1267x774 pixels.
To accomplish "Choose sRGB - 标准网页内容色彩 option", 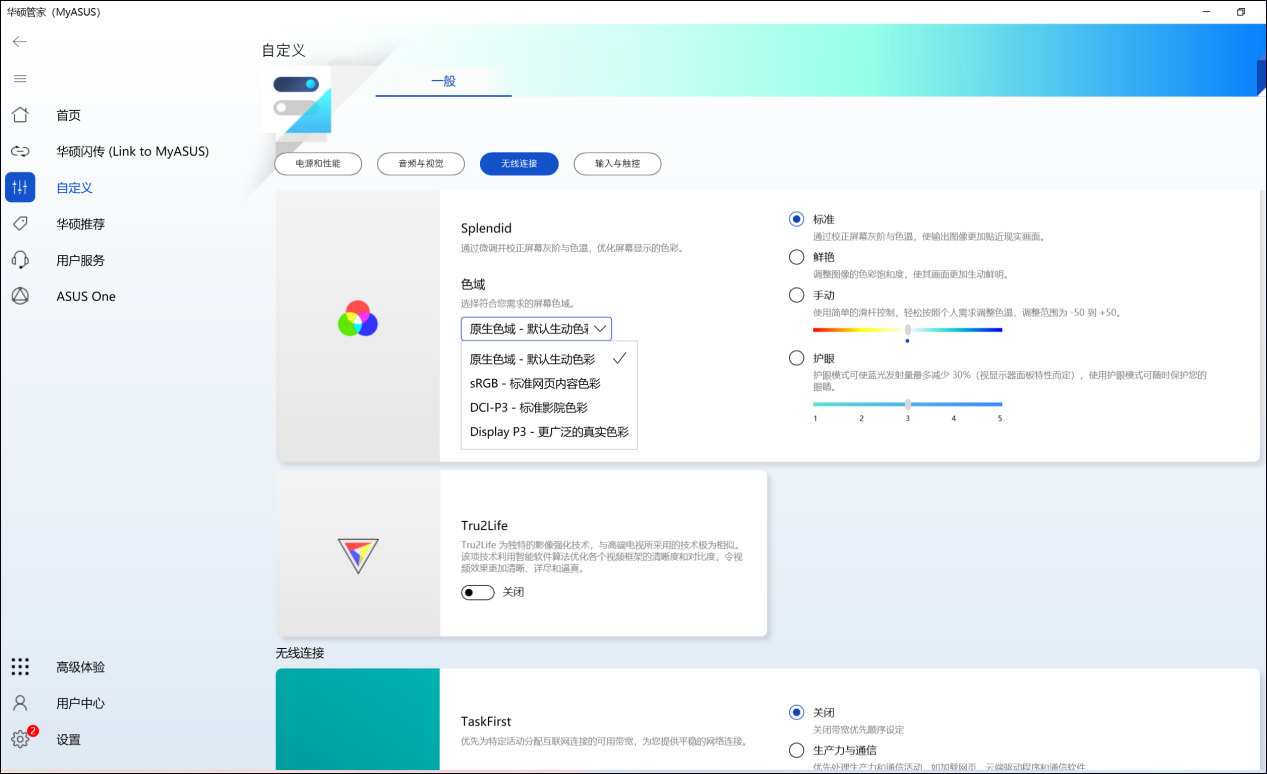I will click(x=535, y=383).
